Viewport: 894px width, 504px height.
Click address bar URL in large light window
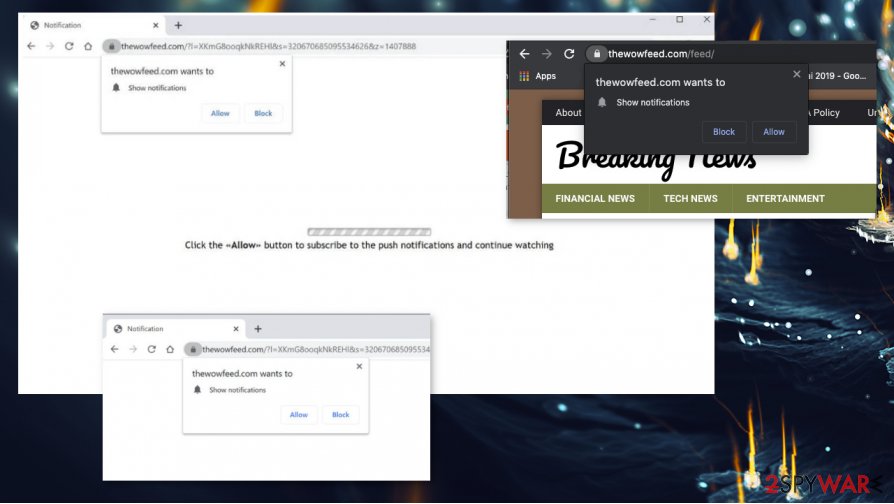tap(268, 46)
